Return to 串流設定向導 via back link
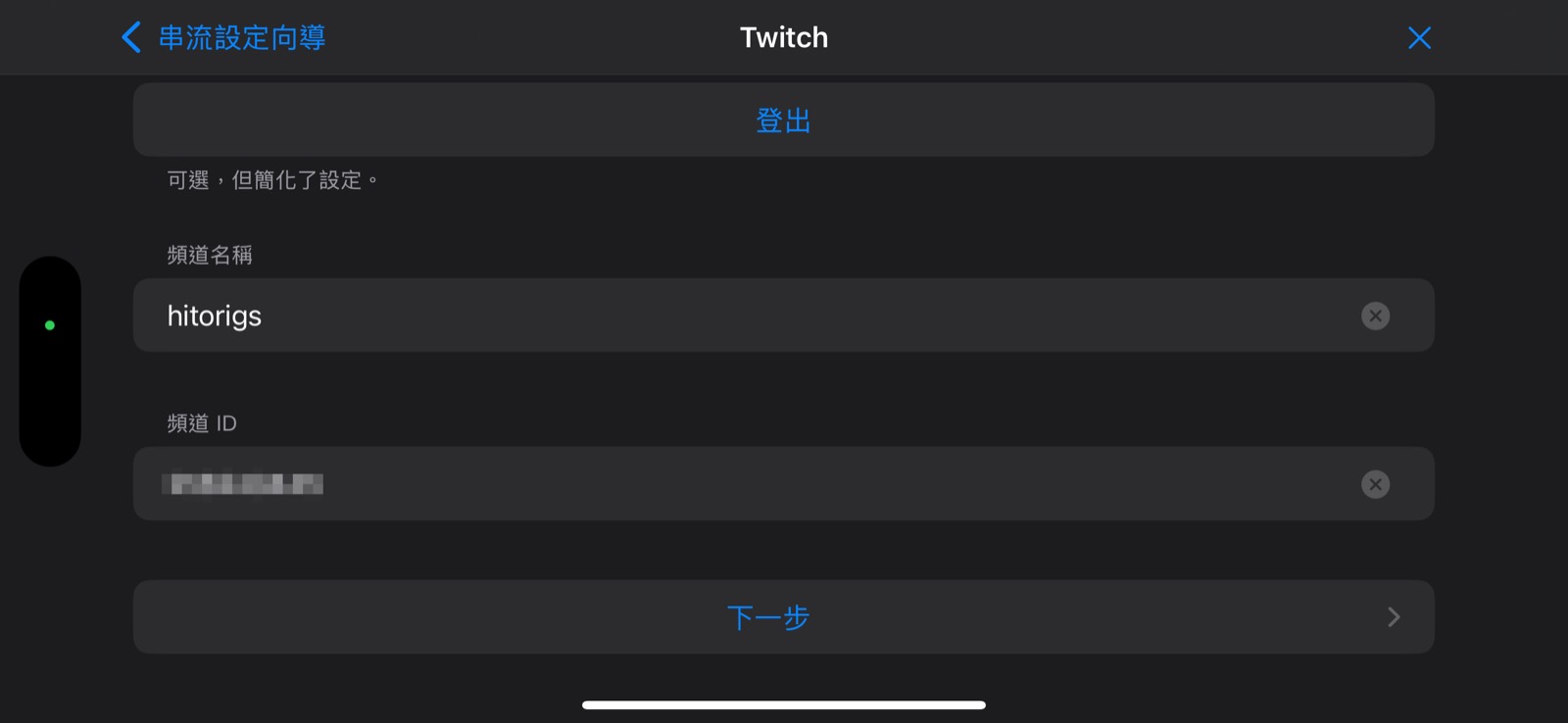 click(x=241, y=37)
